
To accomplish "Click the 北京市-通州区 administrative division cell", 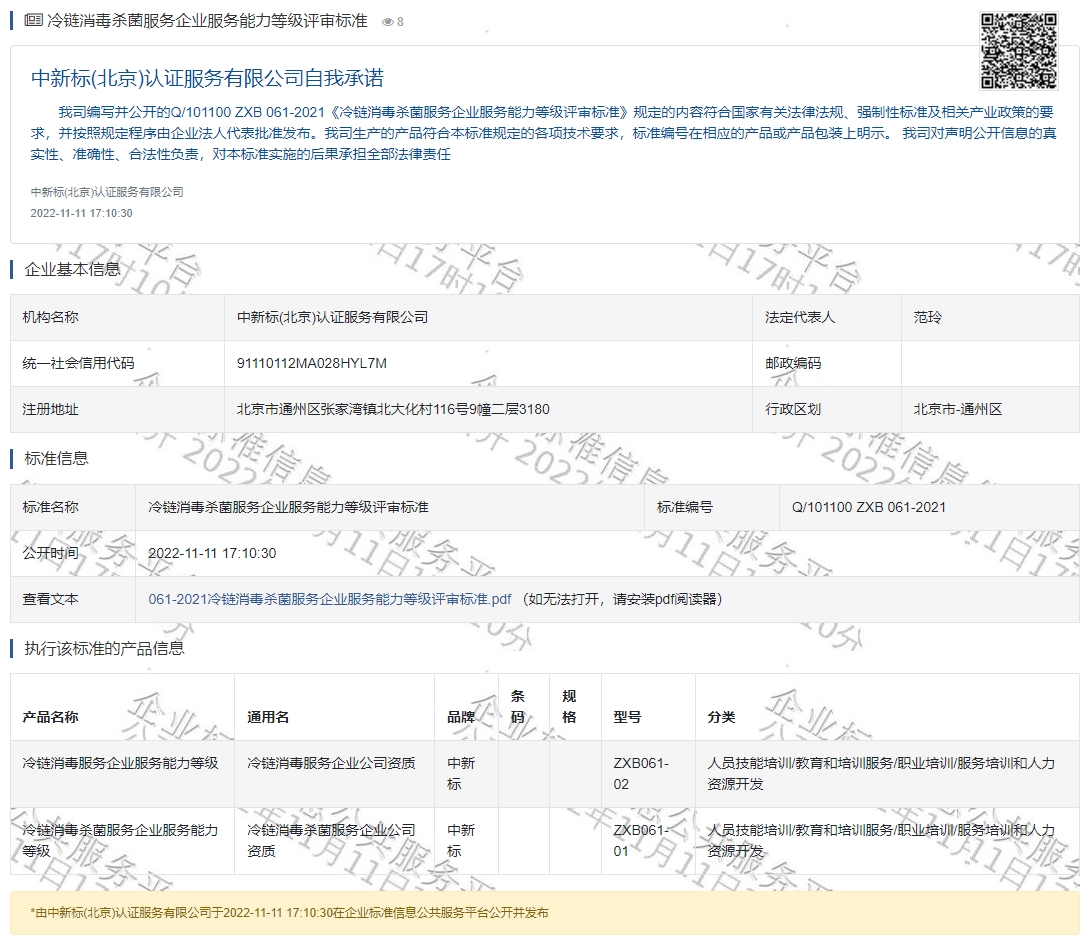I will point(957,409).
